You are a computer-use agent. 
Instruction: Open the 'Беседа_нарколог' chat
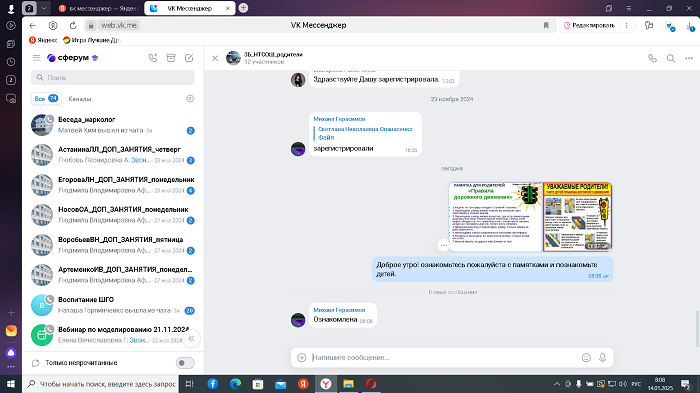113,125
